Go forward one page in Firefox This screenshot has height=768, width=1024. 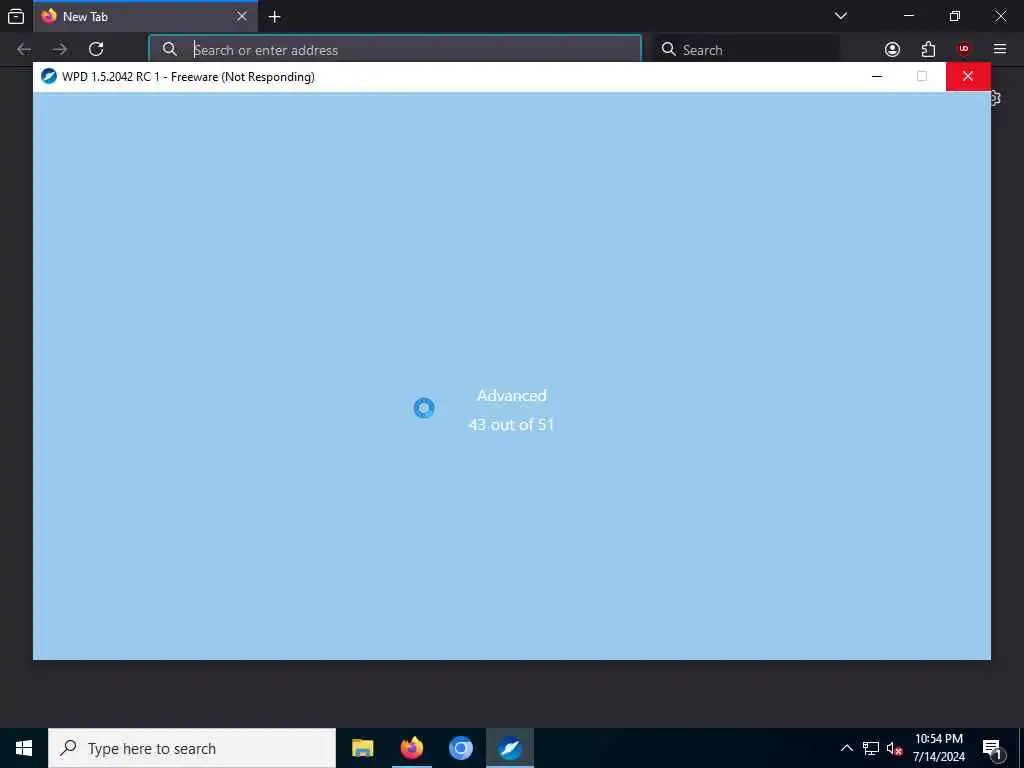[x=60, y=49]
